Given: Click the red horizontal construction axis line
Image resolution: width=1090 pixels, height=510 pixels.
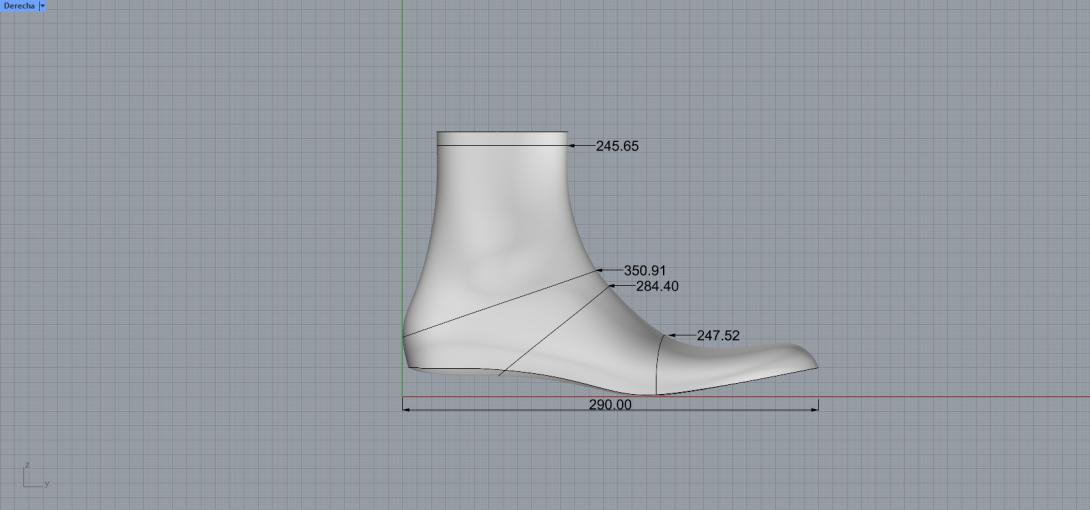Looking at the screenshot, I should (x=950, y=397).
